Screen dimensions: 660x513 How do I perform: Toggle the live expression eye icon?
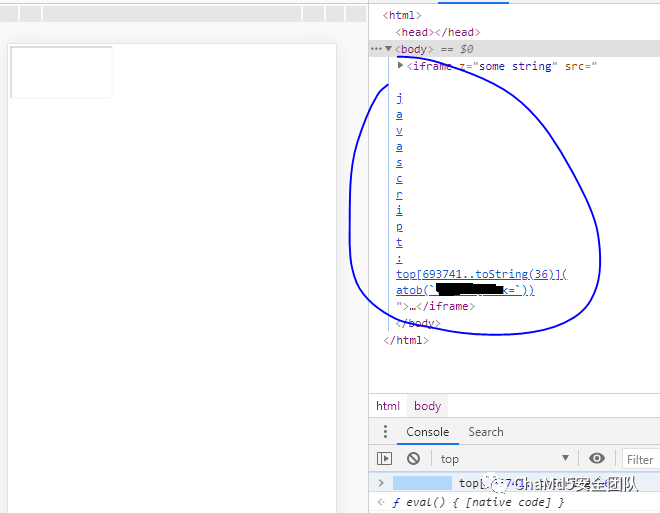596,458
